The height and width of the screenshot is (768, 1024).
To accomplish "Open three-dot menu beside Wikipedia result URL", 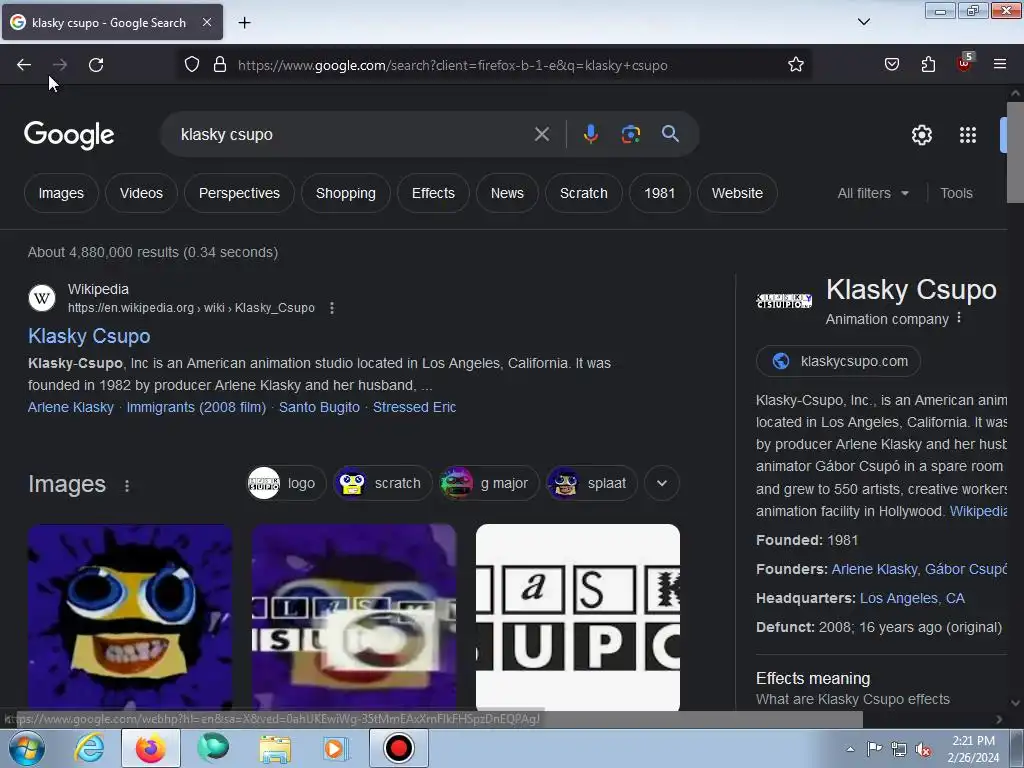I will pyautogui.click(x=332, y=308).
